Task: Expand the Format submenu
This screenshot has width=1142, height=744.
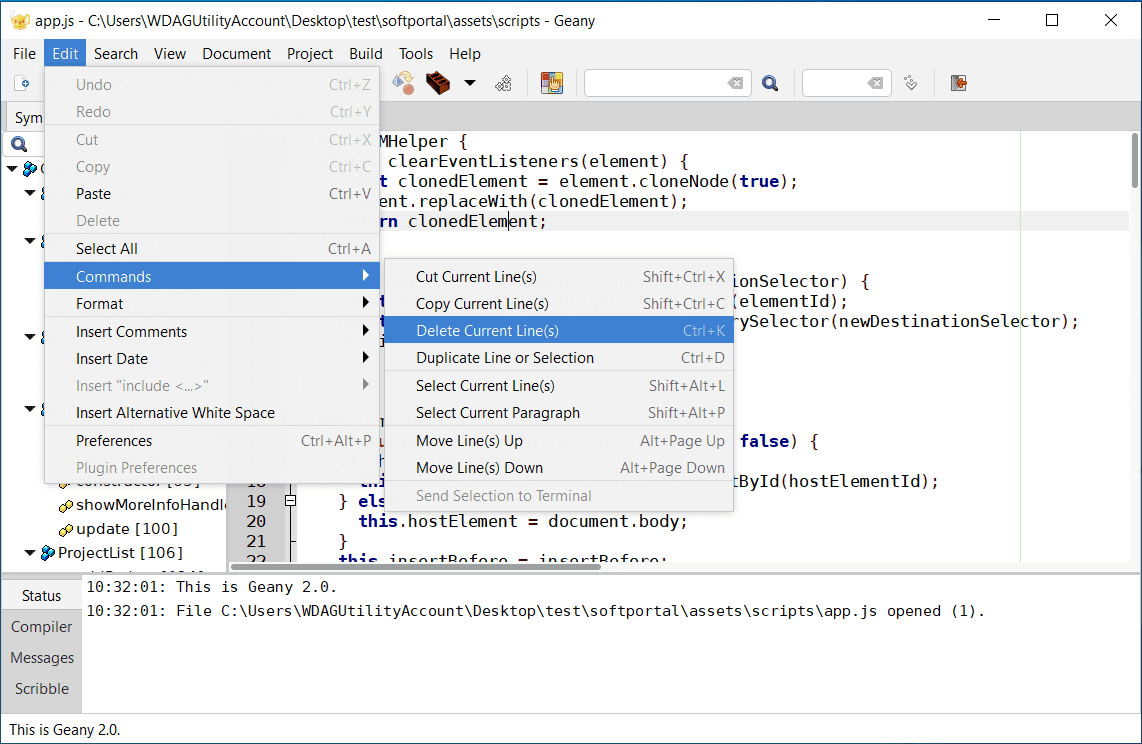Action: (212, 304)
